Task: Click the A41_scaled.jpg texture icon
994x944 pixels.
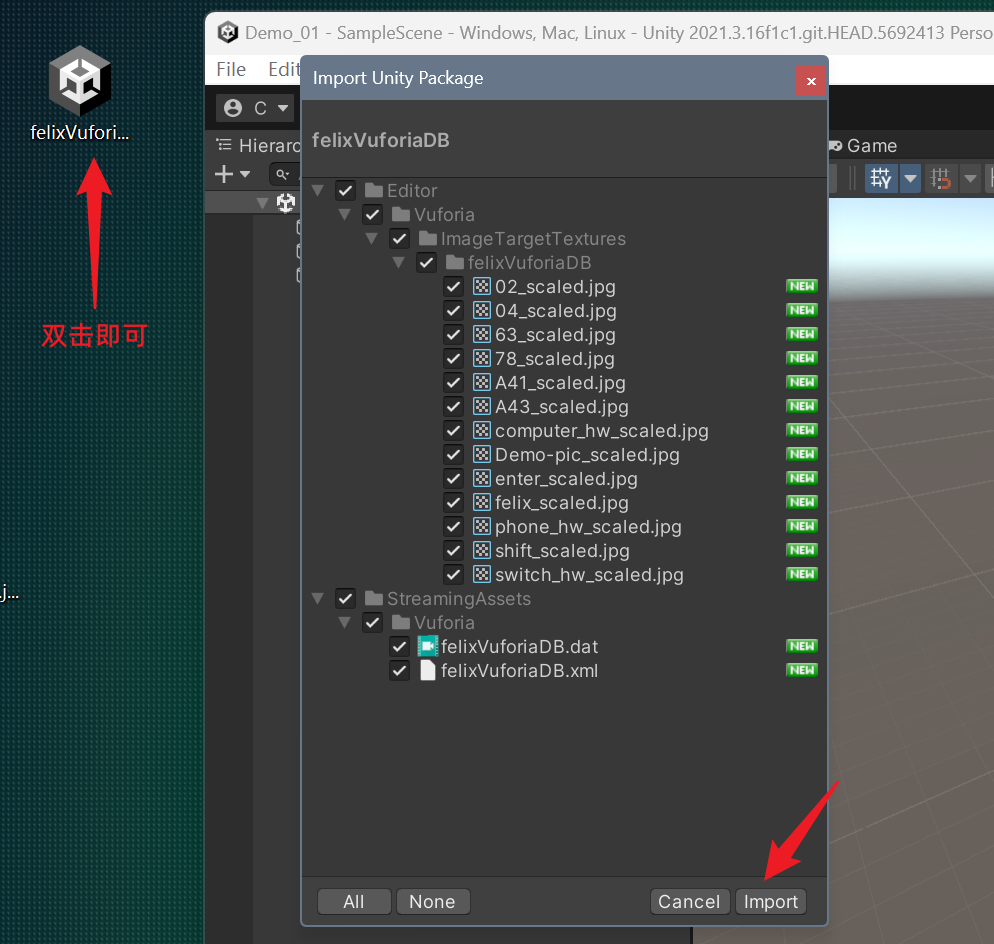Action: 482,382
